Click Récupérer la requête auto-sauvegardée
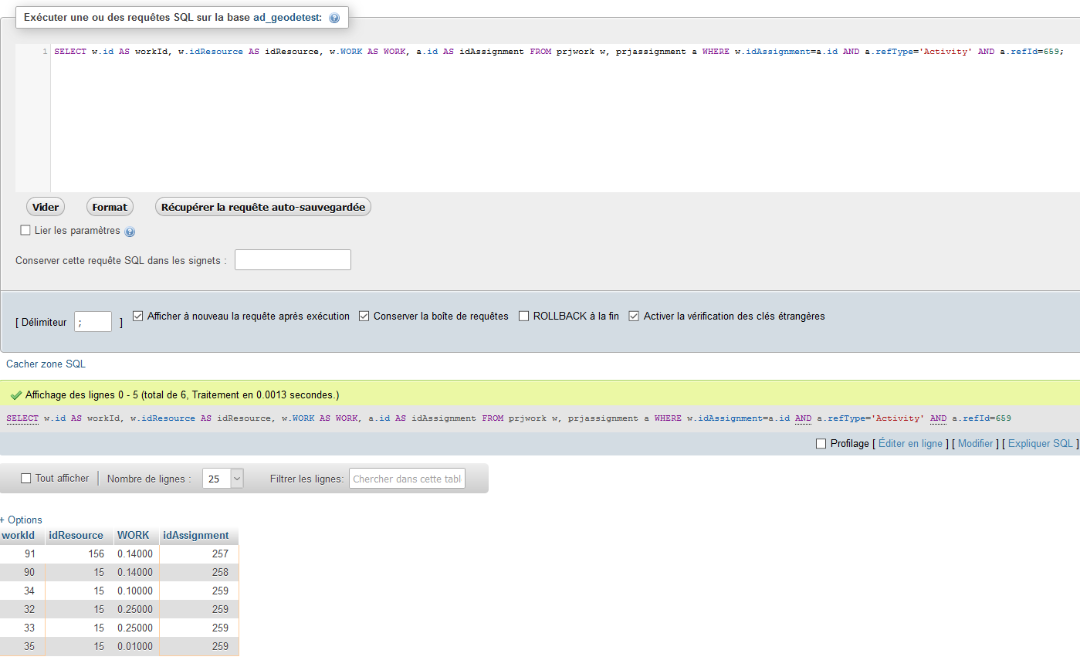 point(263,207)
